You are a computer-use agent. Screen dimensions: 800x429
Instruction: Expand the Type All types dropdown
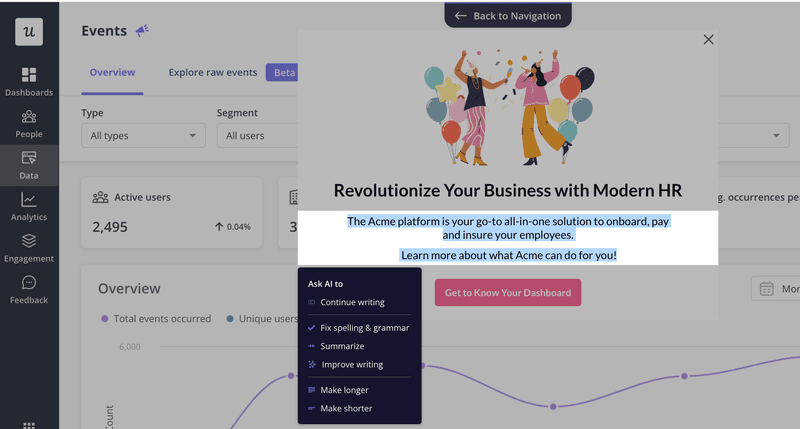tap(143, 136)
